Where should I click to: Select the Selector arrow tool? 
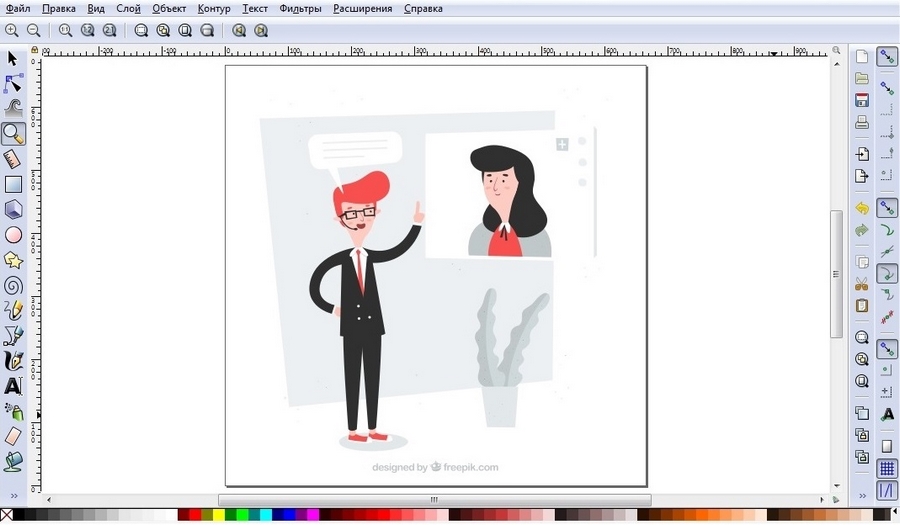pos(13,59)
